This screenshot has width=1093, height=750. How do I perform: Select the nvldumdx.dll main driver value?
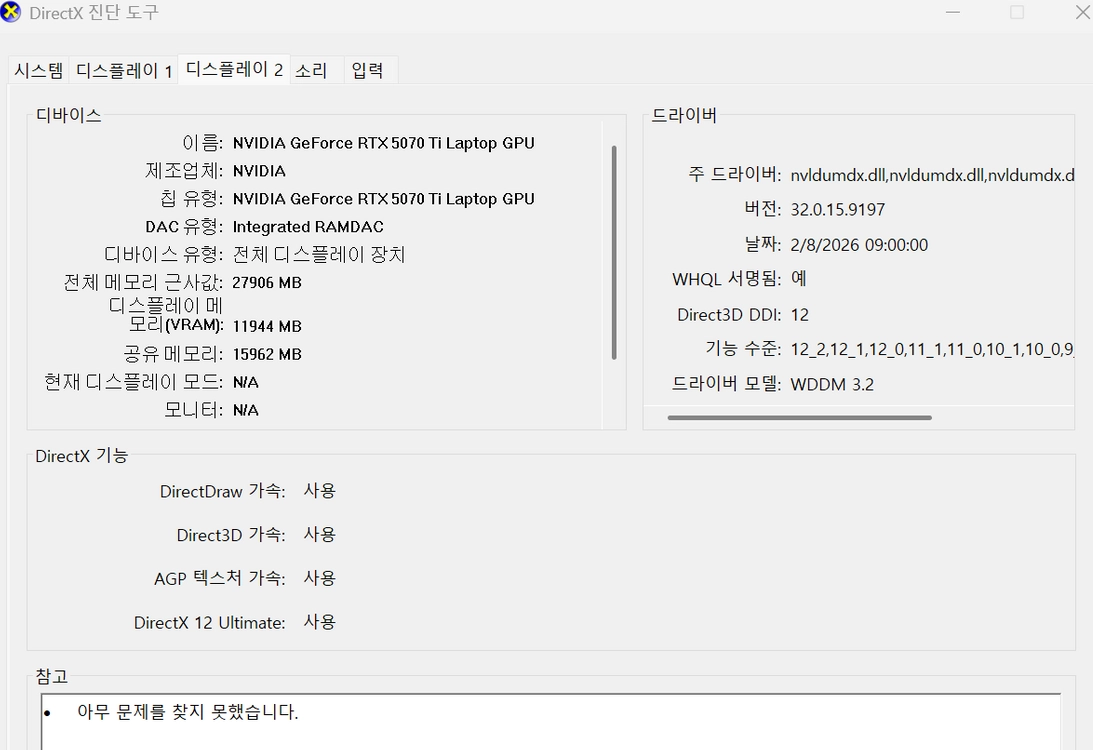pos(932,175)
